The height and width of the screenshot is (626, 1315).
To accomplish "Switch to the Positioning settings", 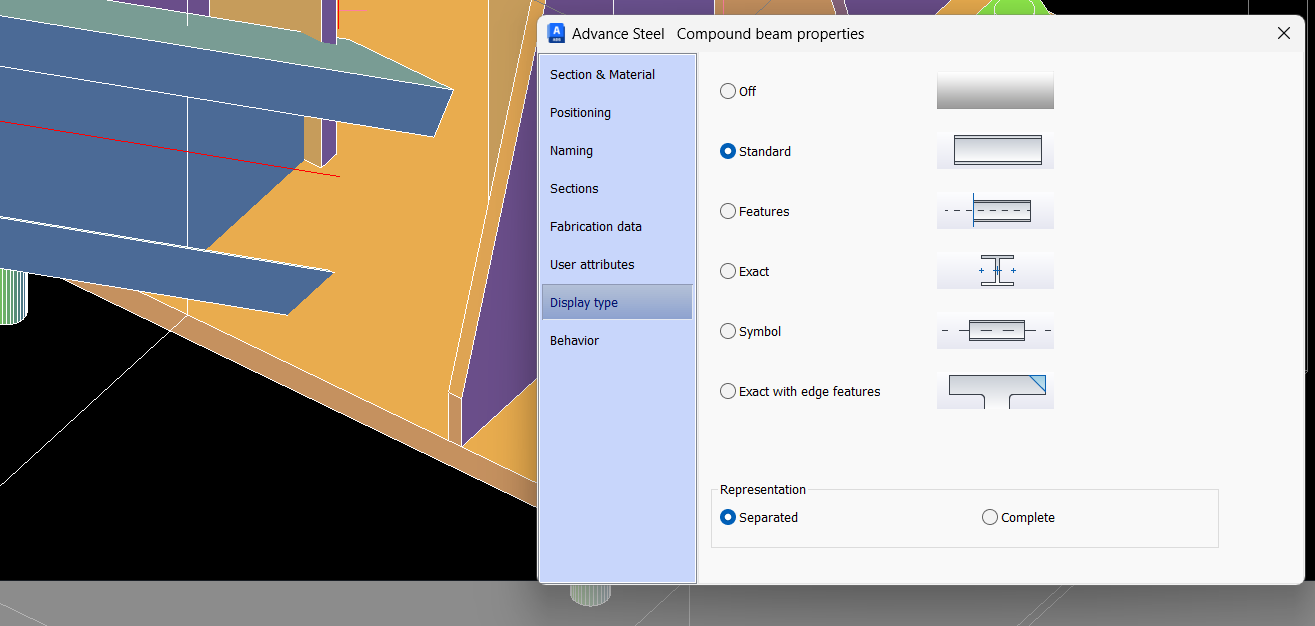I will 580,112.
